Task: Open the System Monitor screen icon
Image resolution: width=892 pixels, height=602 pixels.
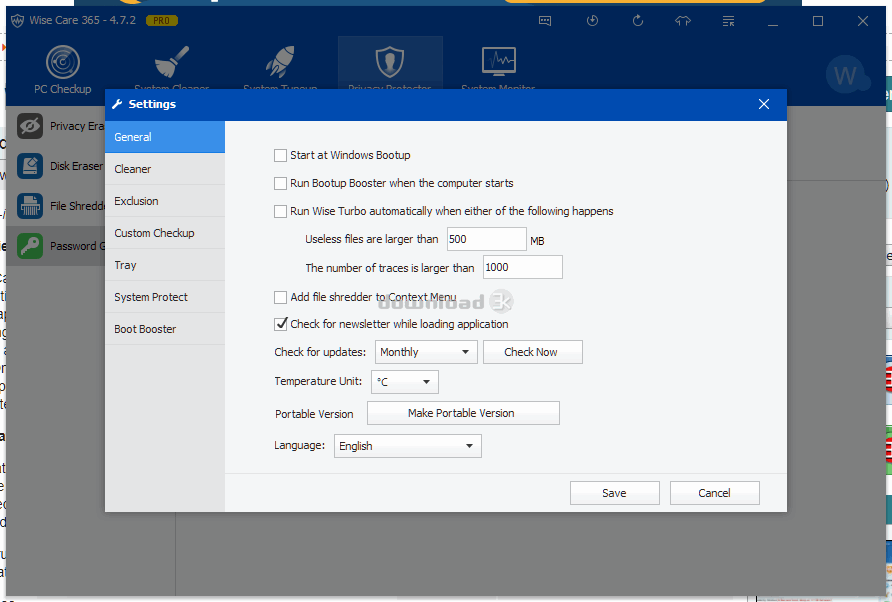Action: click(498, 62)
